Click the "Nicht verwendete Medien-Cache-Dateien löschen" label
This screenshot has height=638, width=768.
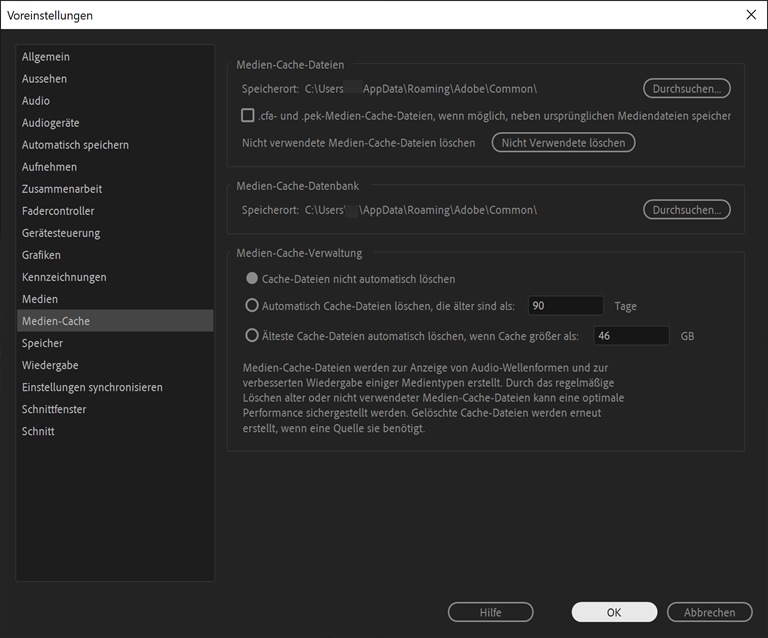(359, 142)
